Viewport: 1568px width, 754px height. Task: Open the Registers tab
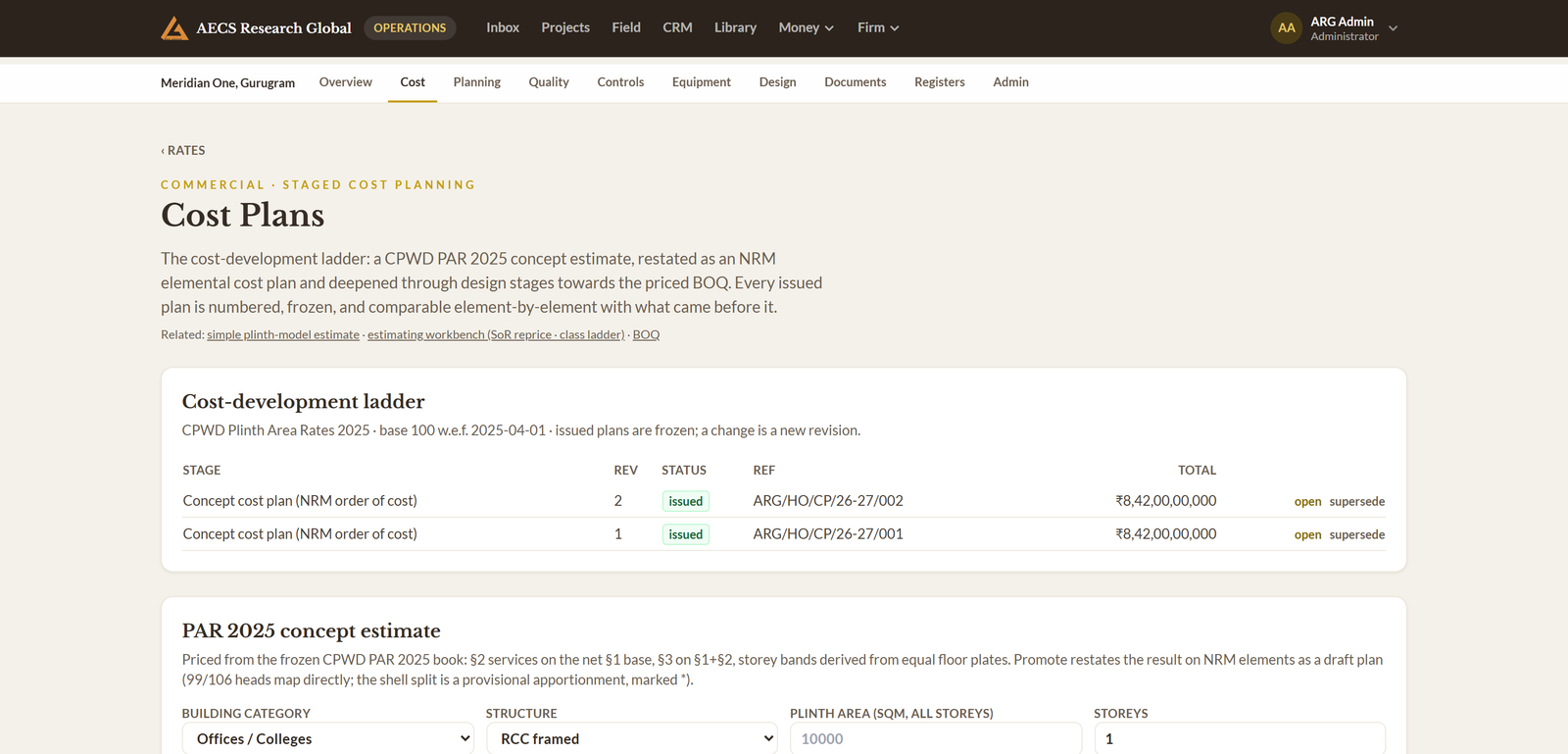coord(940,82)
